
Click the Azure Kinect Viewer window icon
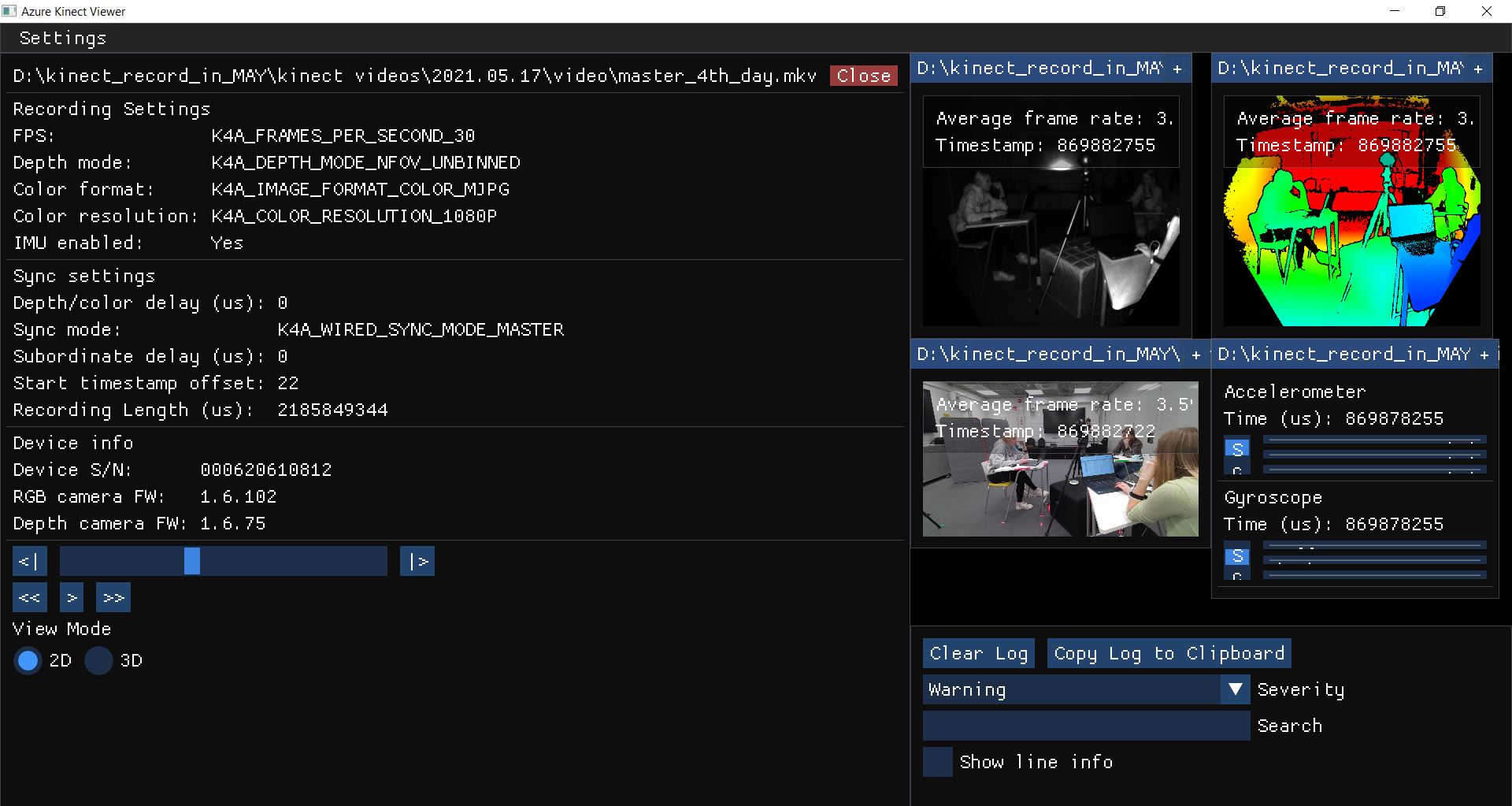[x=9, y=11]
